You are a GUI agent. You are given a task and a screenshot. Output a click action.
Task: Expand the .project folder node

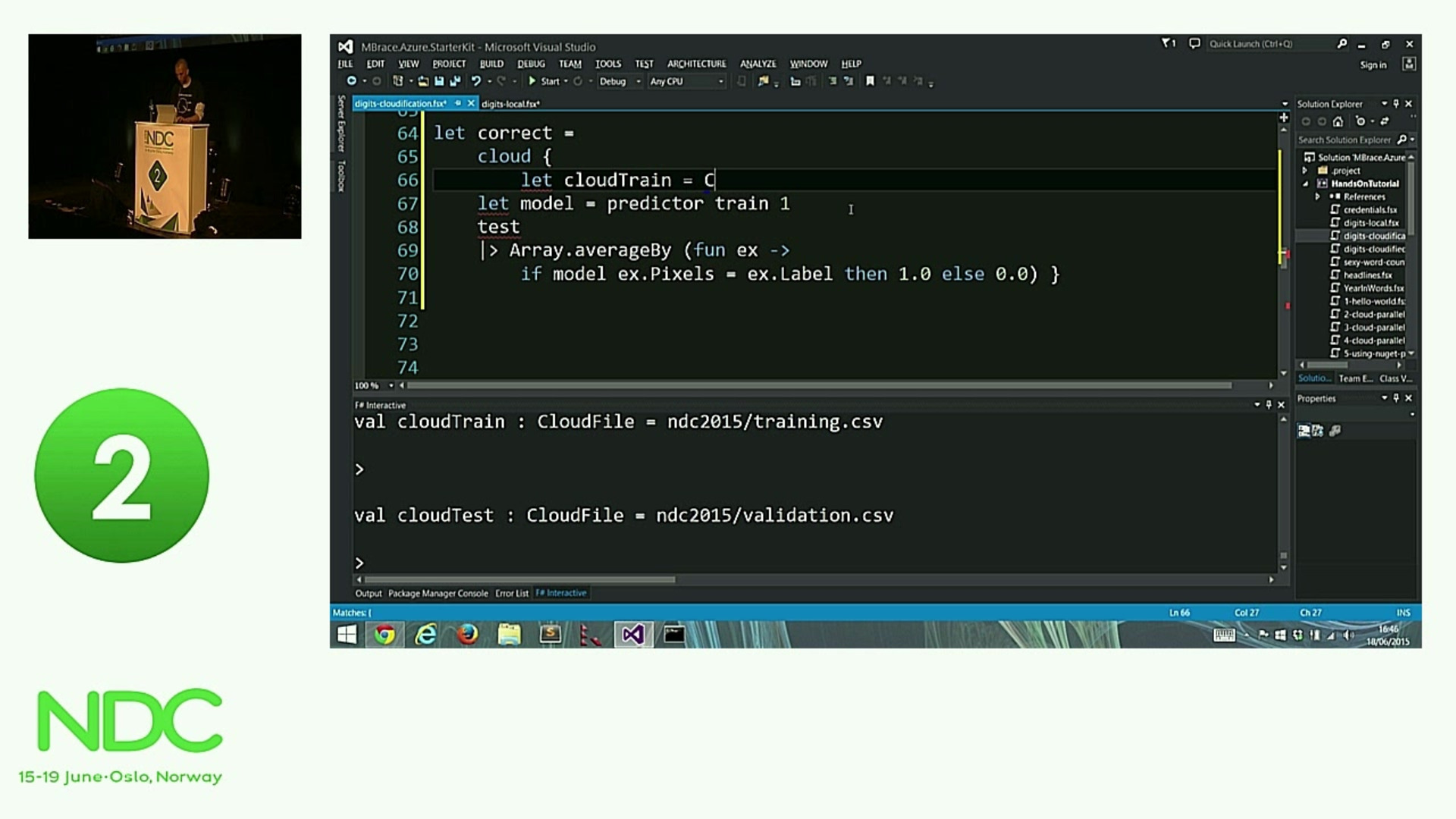click(x=1305, y=171)
